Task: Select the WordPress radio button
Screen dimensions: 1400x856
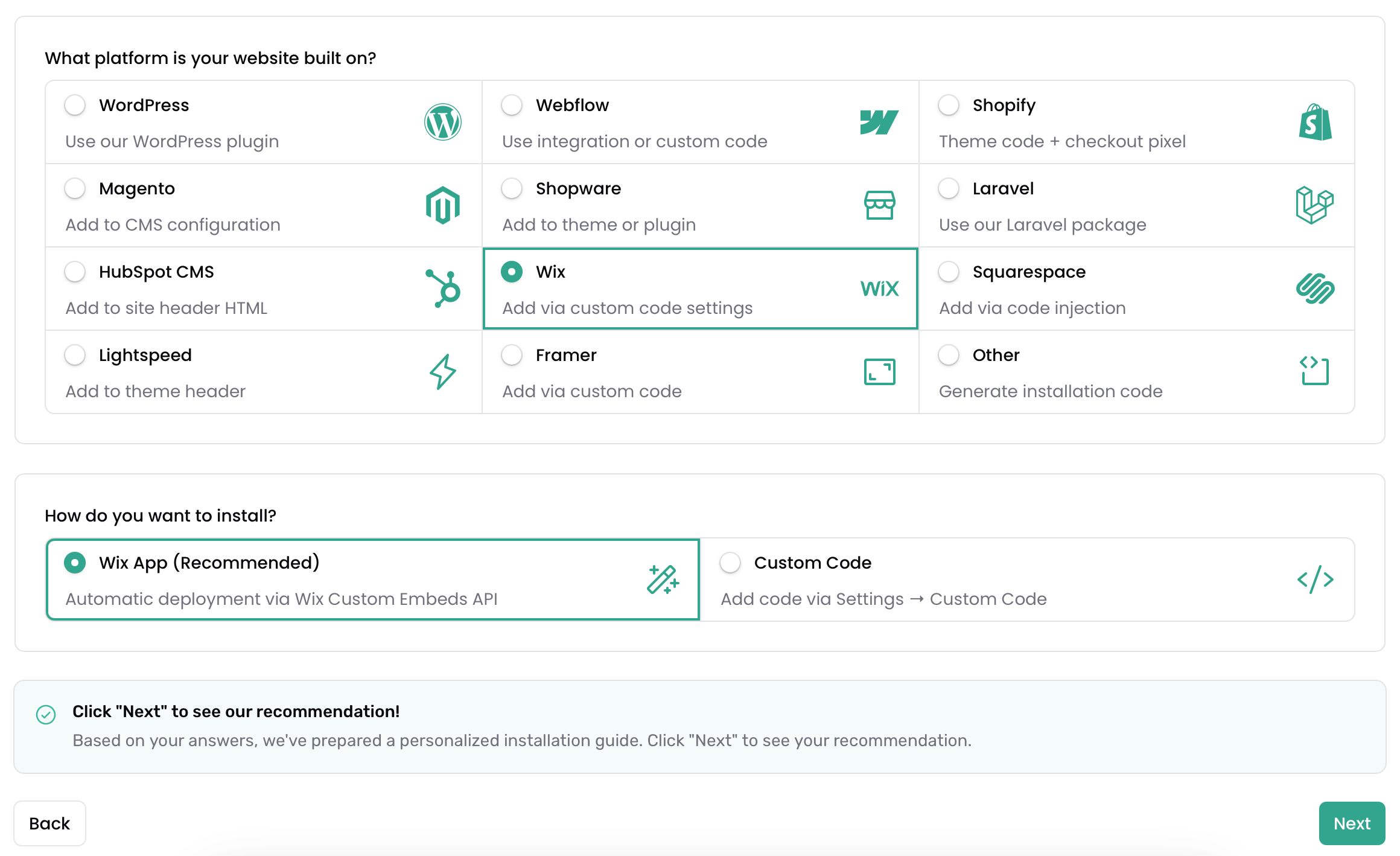Action: (75, 105)
